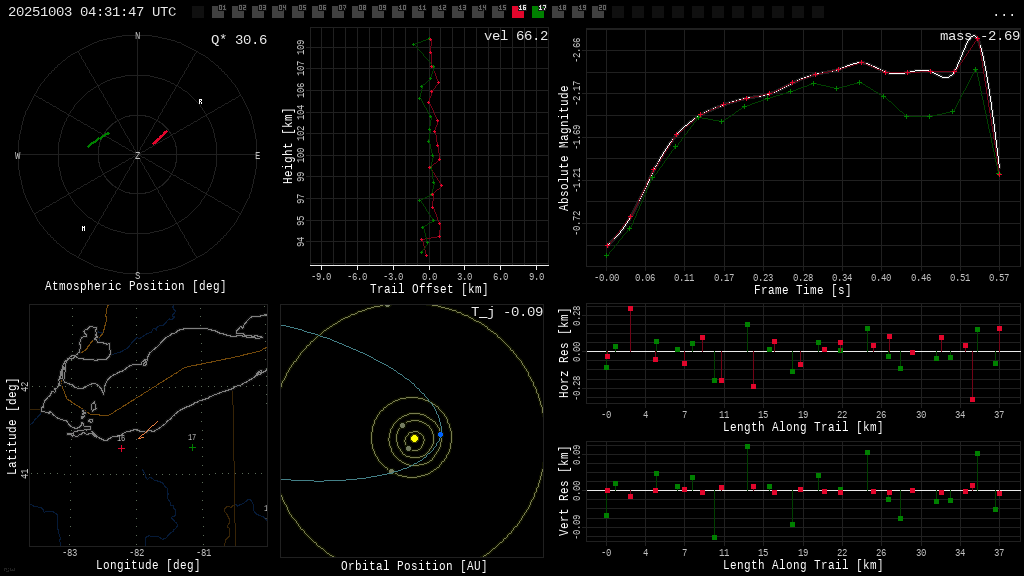Click the Trail Offset [km] axis label
The image size is (1024, 576).
click(x=429, y=289)
